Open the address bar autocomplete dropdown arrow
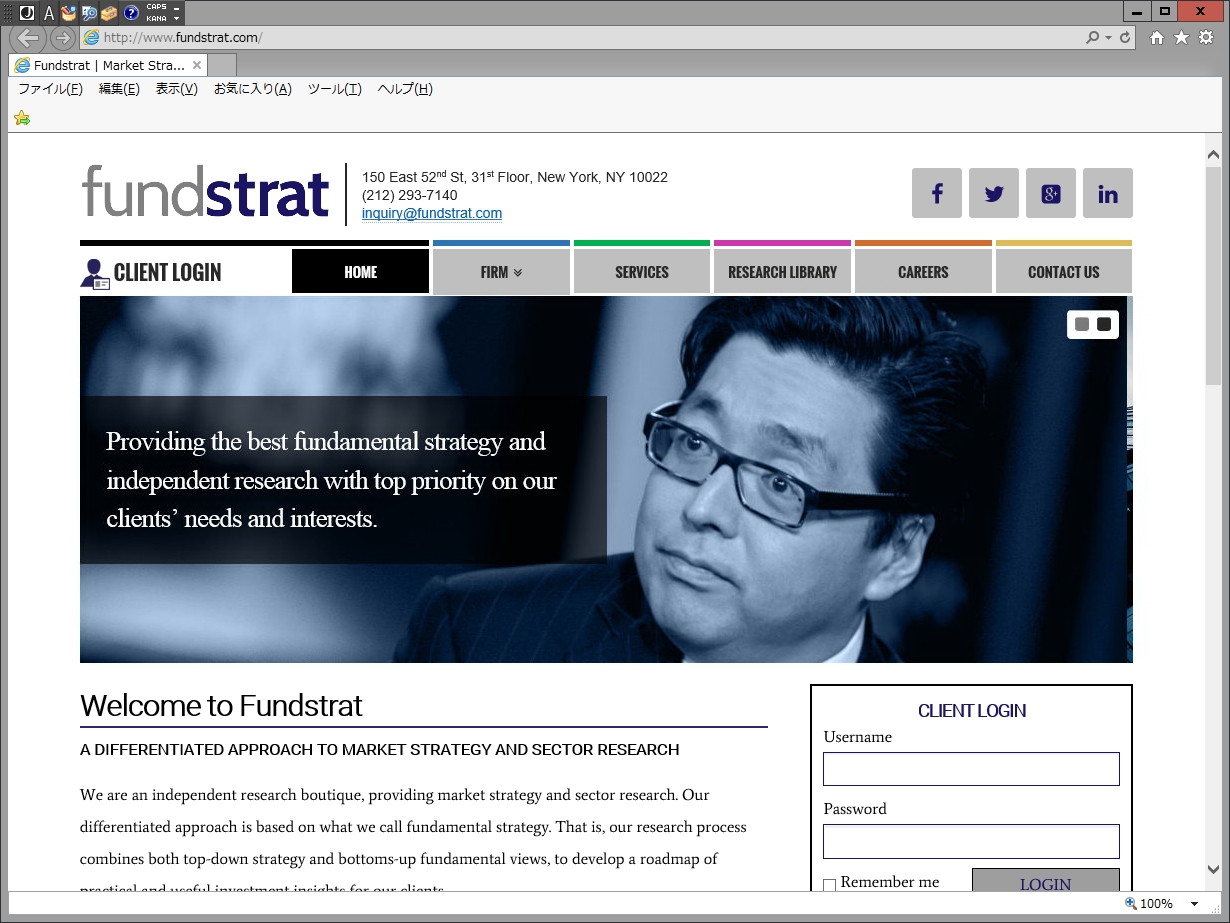 (1108, 38)
